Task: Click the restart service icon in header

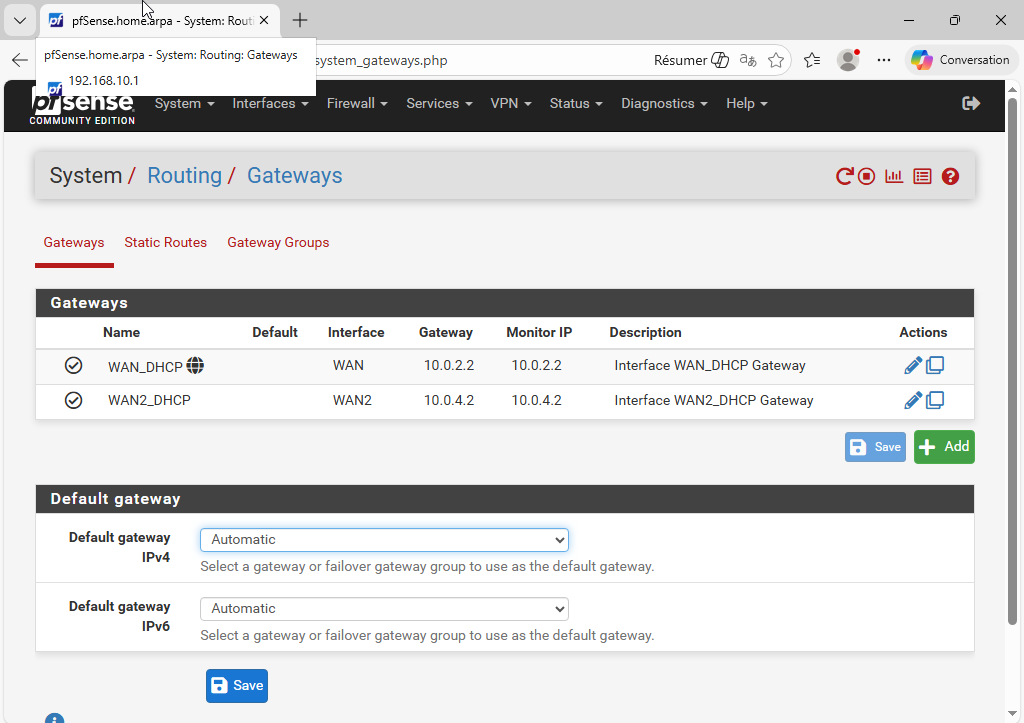Action: (x=845, y=177)
